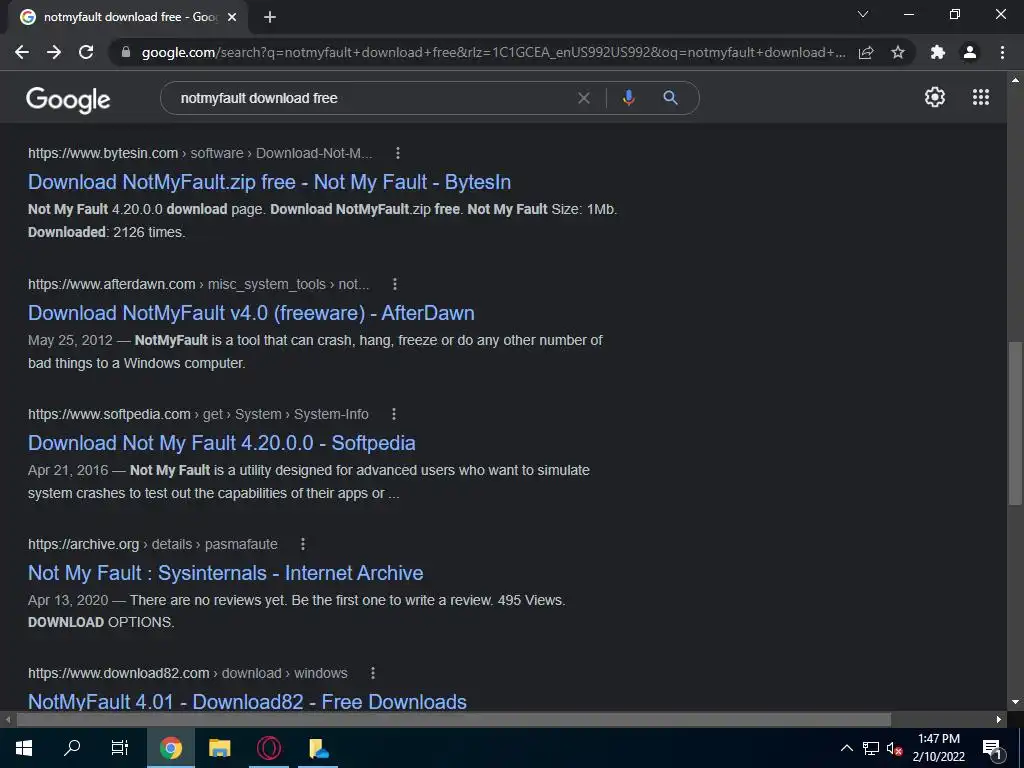
Task: Open NotMyFault 4.01 Download82 link
Action: pyautogui.click(x=248, y=702)
